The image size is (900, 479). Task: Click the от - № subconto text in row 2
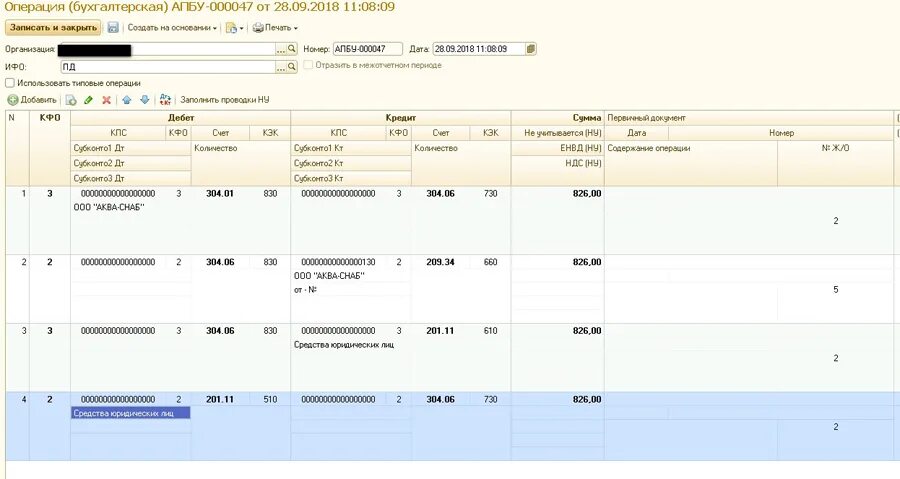pos(305,290)
